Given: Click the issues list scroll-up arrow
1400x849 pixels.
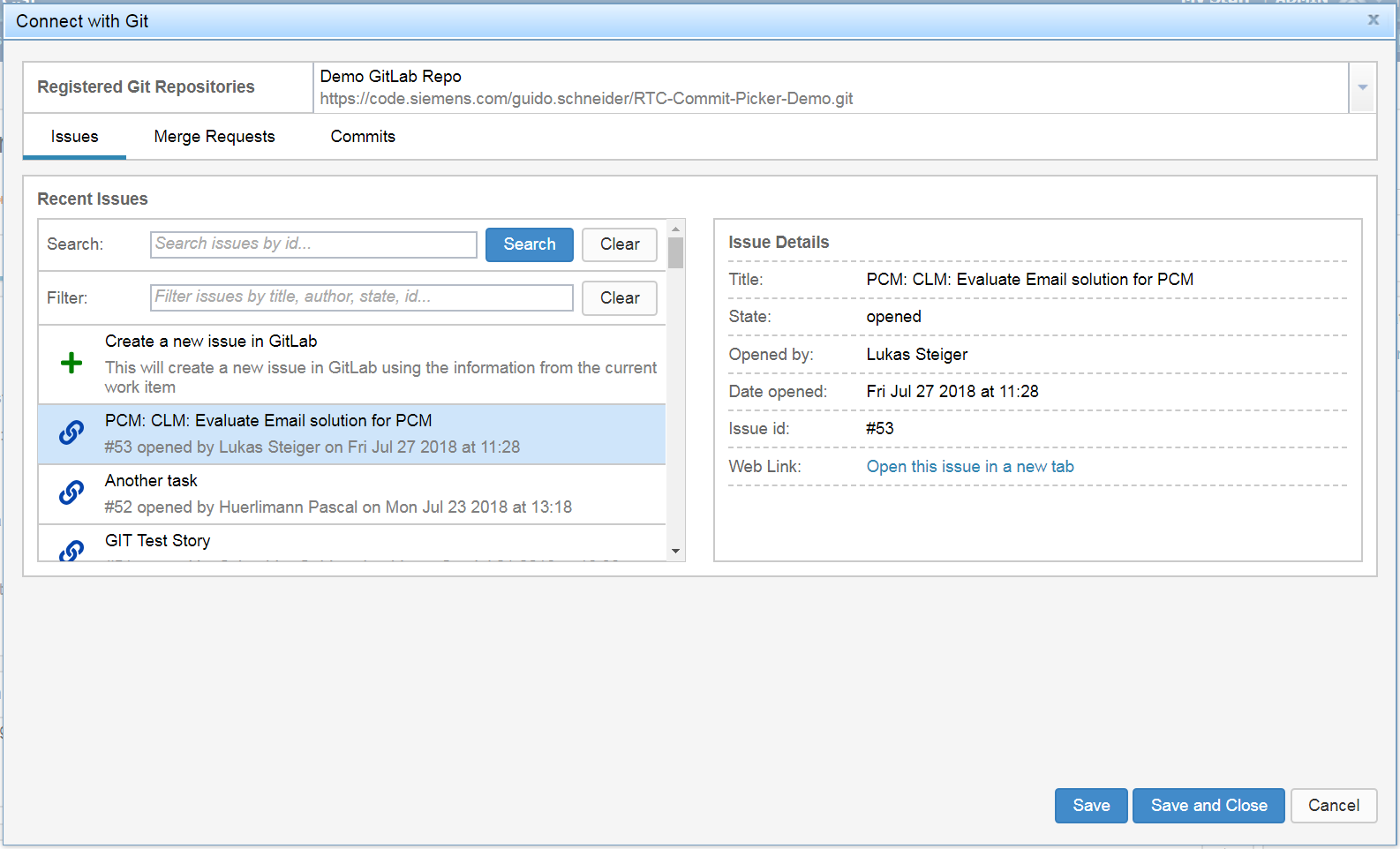Looking at the screenshot, I should click(675, 229).
